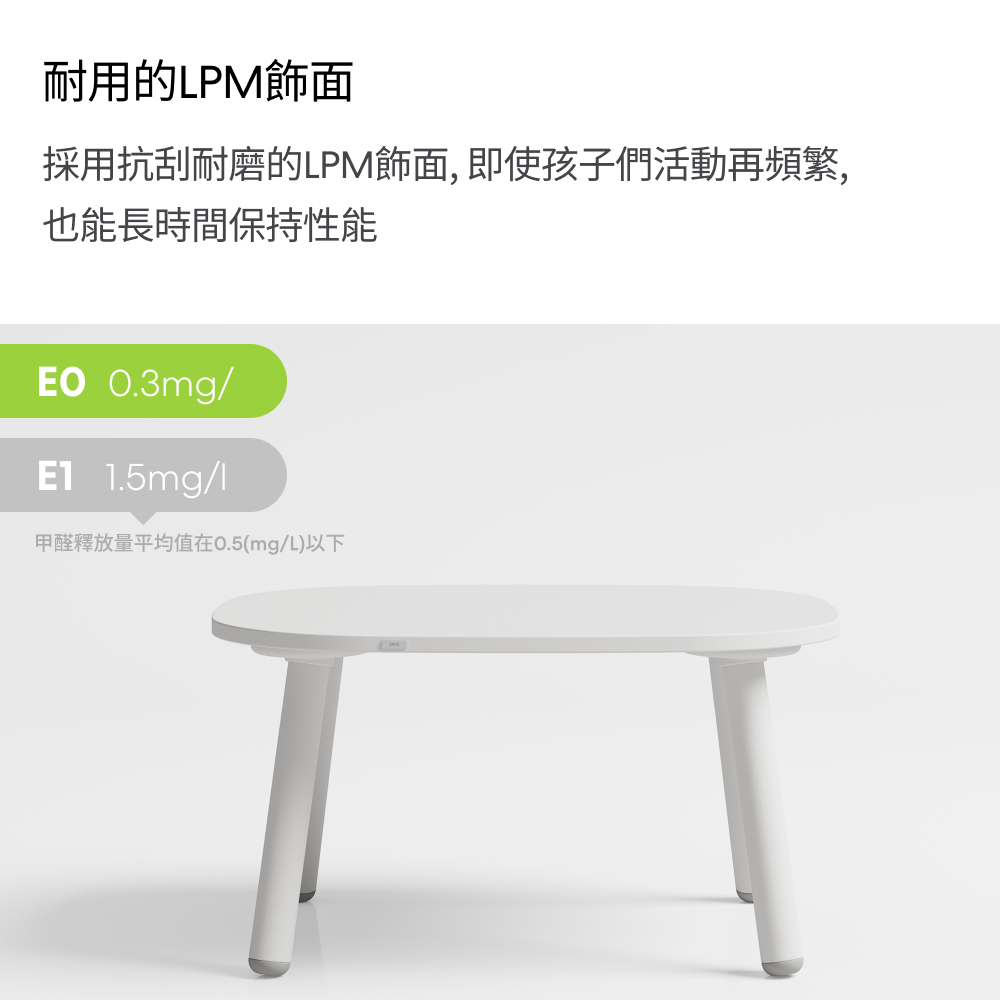Click the bold E0 label
The width and height of the screenshot is (1000, 1000).
click(61, 382)
